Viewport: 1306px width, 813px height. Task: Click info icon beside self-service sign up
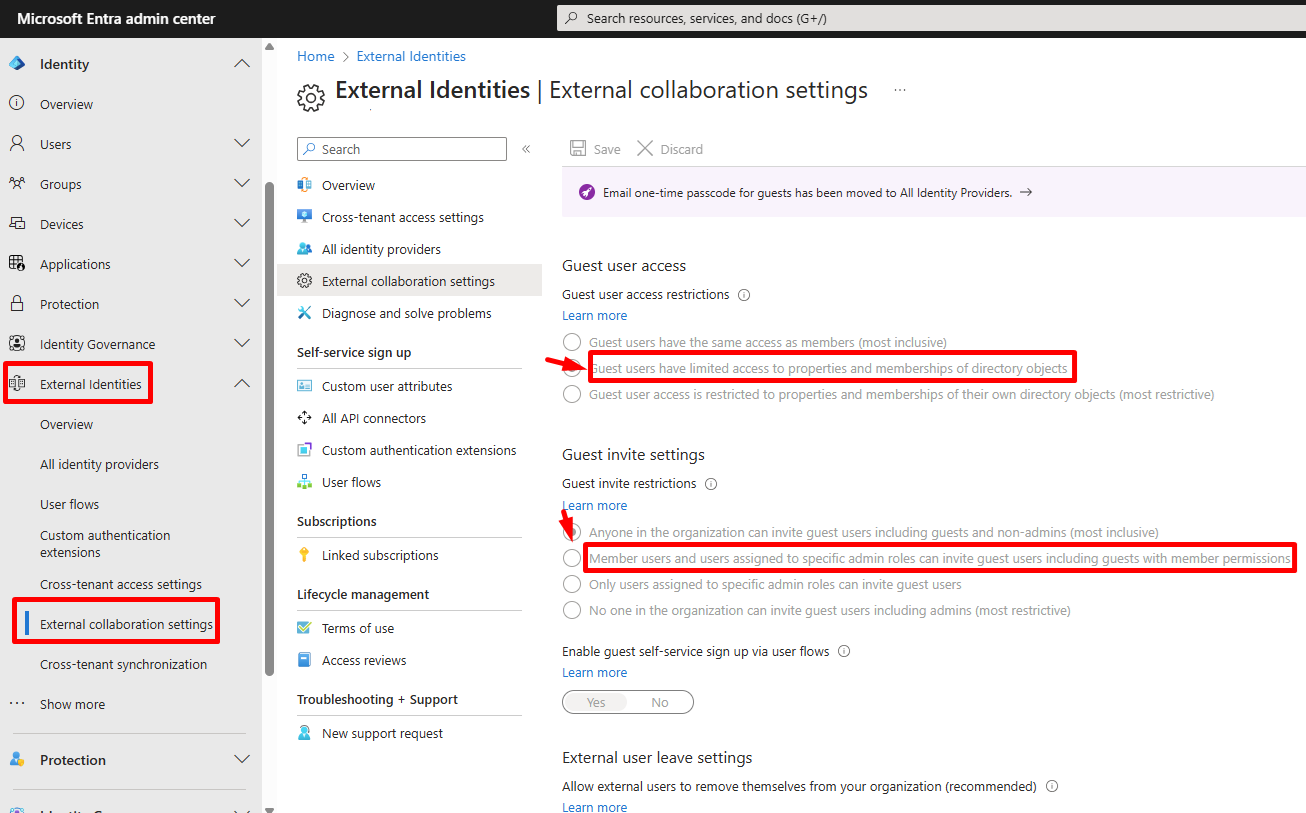(844, 651)
